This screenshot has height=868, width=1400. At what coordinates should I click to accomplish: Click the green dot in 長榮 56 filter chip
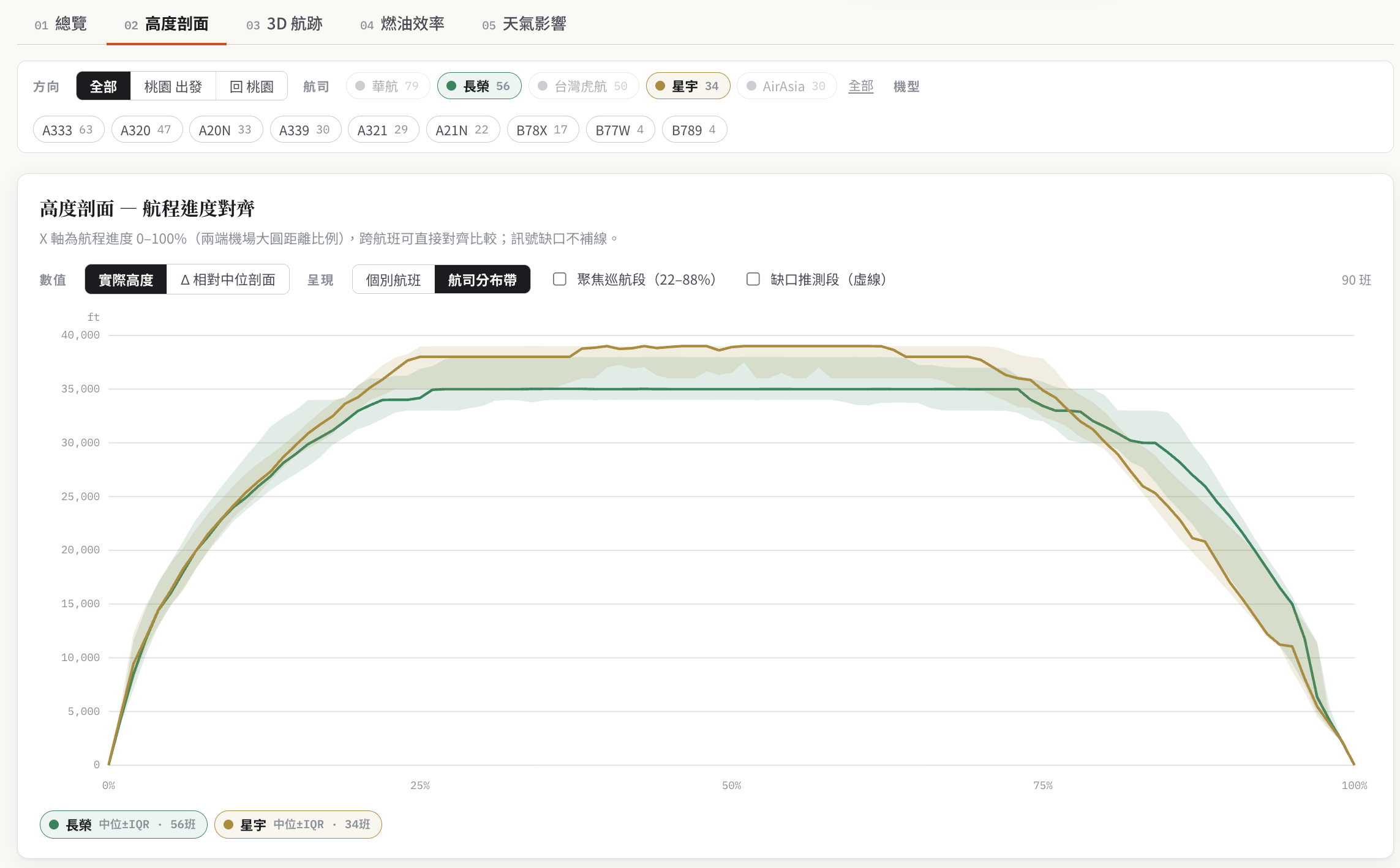pyautogui.click(x=451, y=86)
